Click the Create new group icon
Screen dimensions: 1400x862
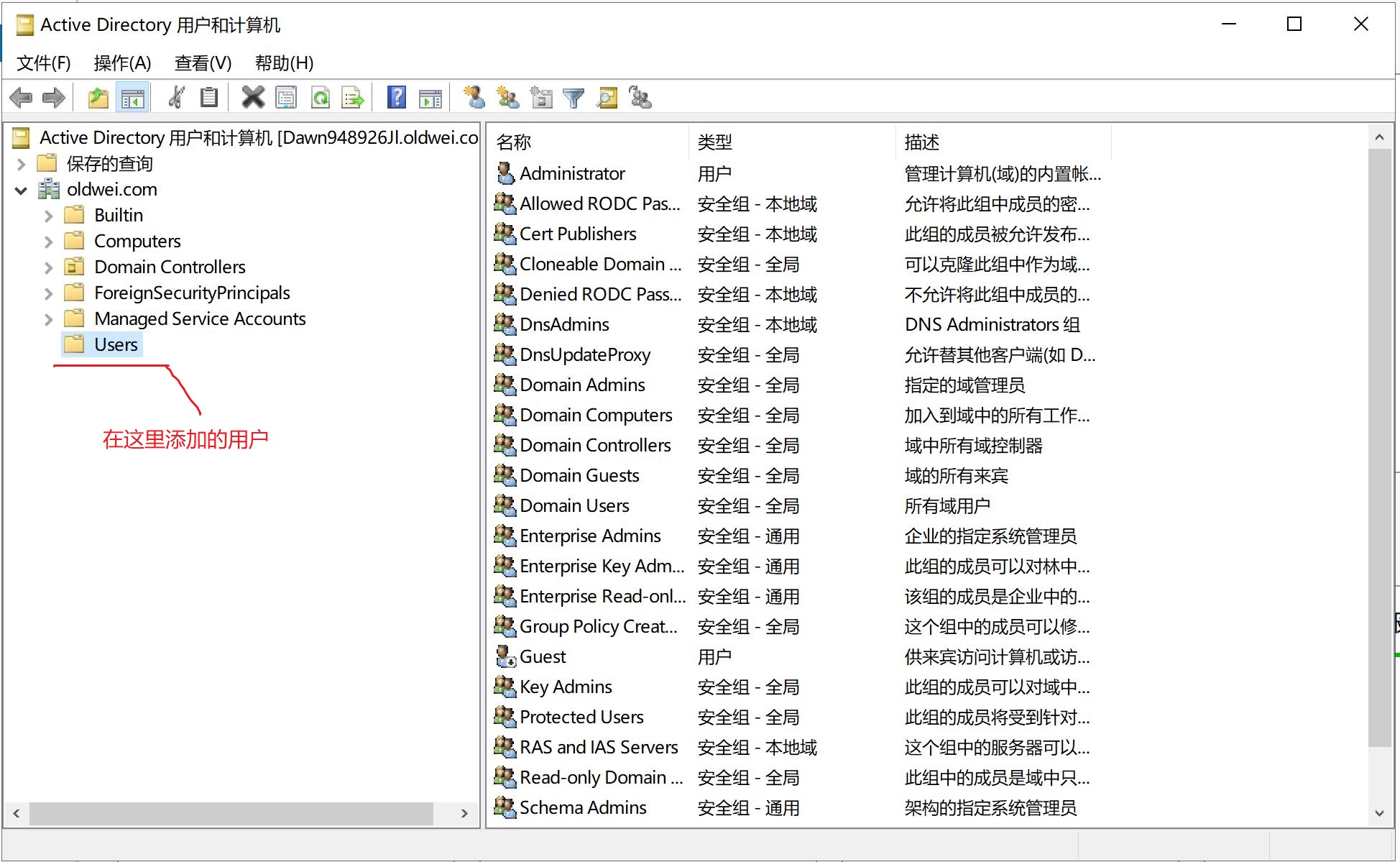point(507,97)
